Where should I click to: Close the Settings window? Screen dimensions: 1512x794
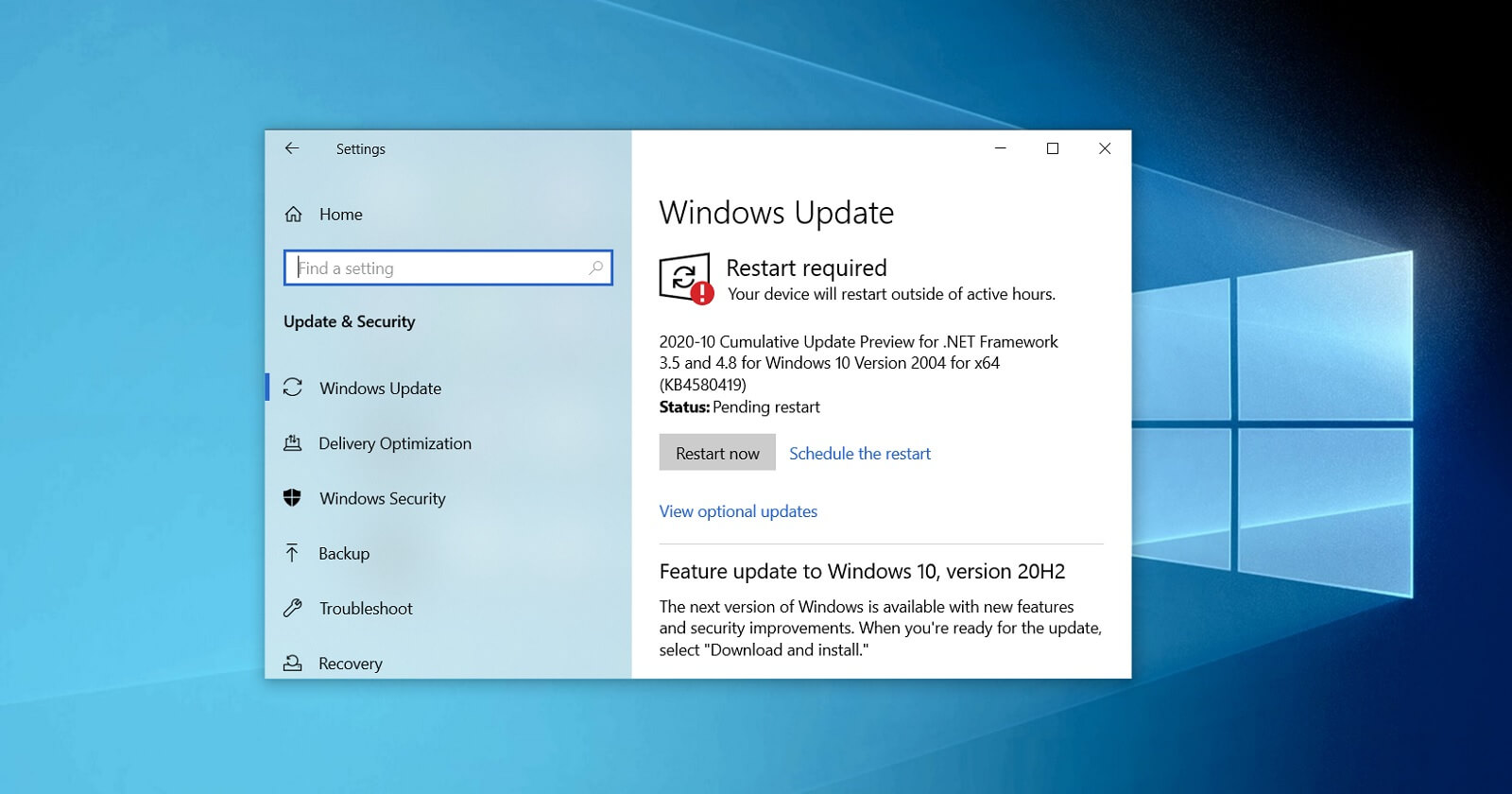1105,148
